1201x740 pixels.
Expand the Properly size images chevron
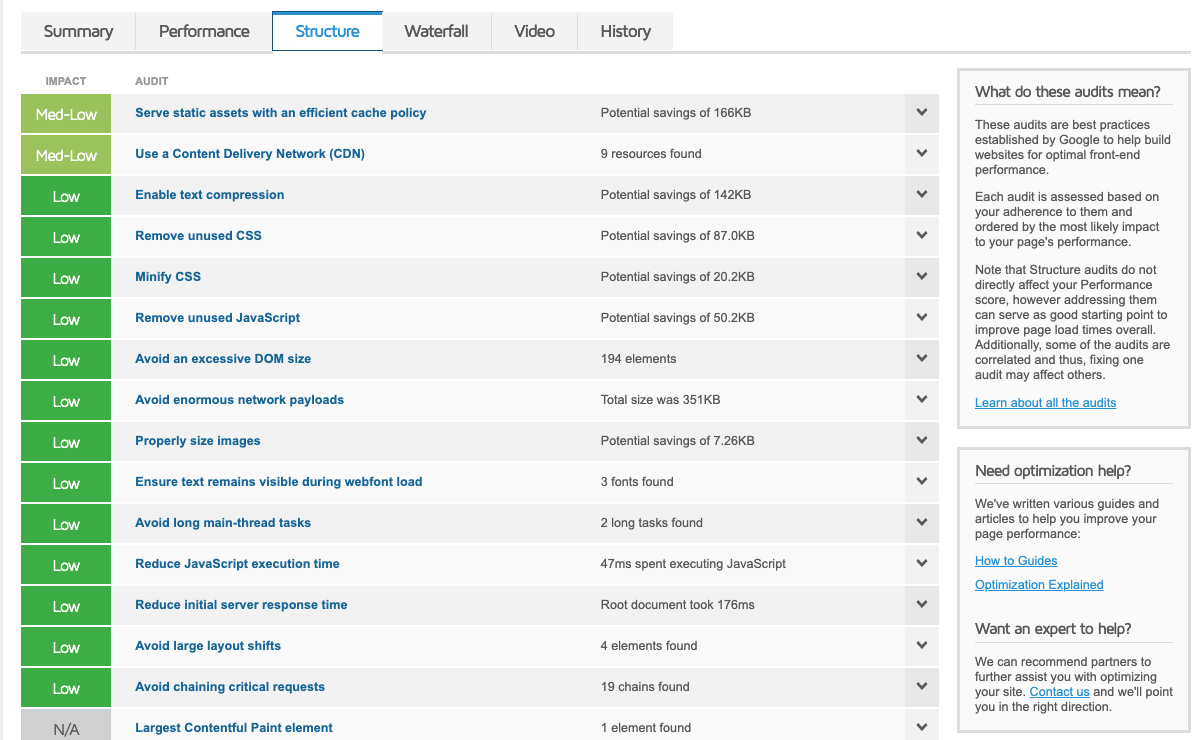pos(922,441)
